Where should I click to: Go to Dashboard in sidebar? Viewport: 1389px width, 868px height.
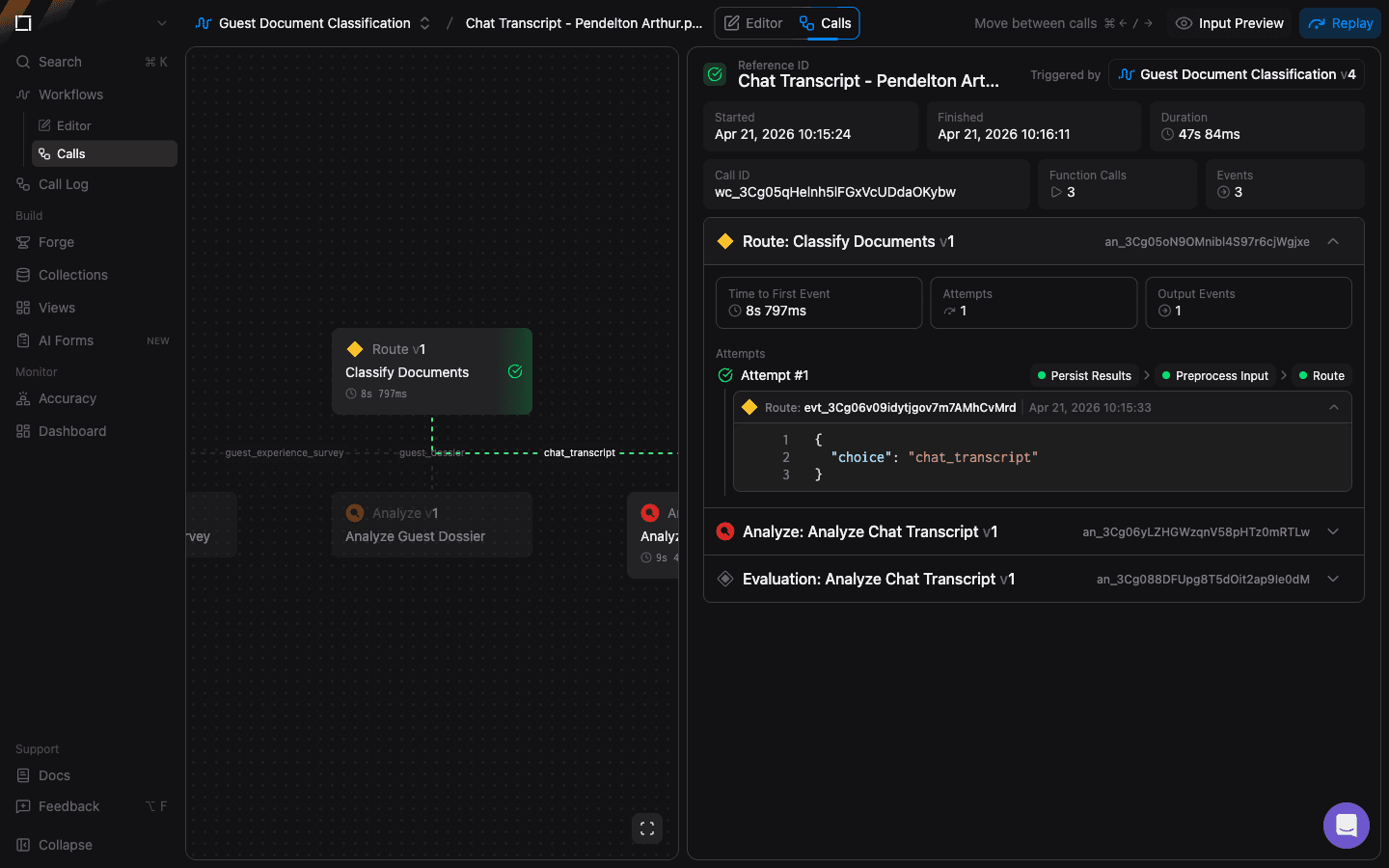click(x=71, y=431)
